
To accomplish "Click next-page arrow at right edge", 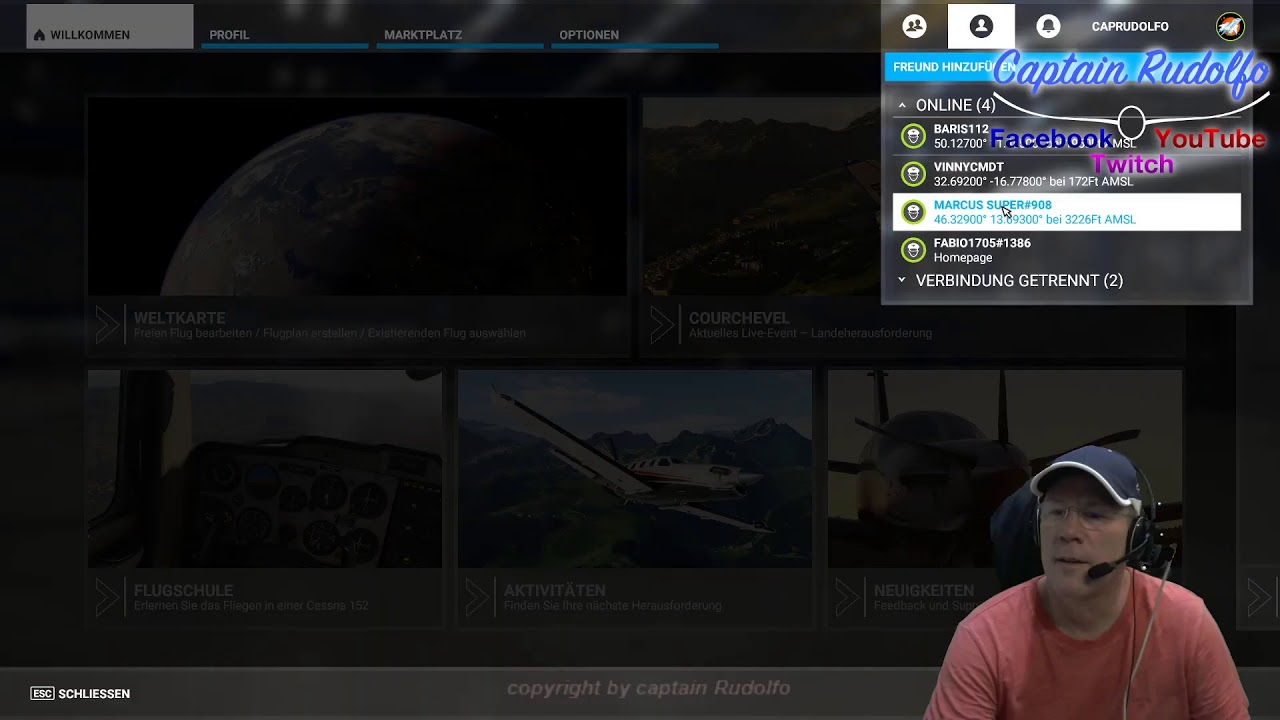I will [x=1258, y=598].
